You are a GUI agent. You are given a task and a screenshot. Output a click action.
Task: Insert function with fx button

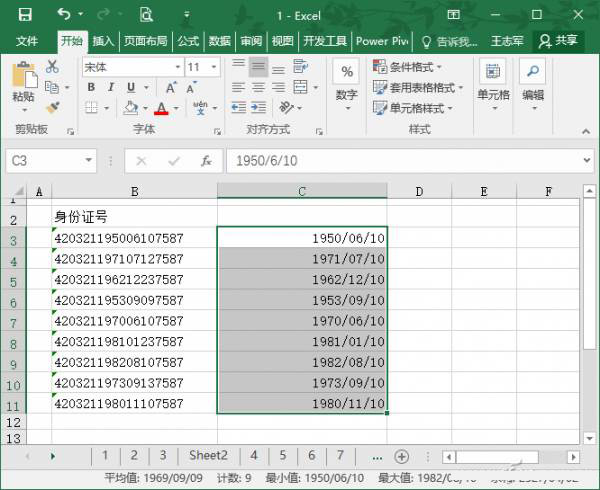click(206, 161)
